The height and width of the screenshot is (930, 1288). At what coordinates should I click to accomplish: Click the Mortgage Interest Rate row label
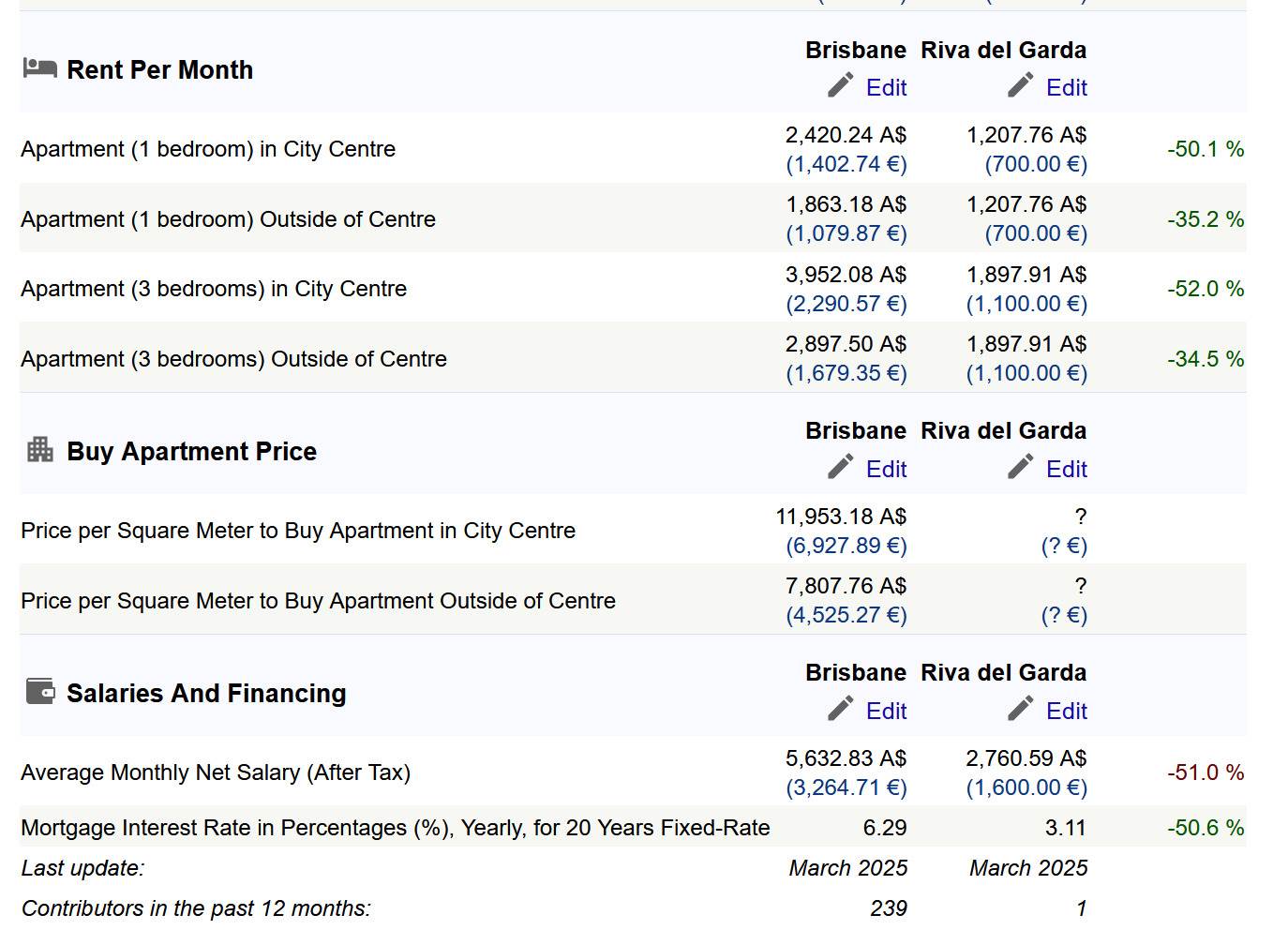click(x=395, y=828)
